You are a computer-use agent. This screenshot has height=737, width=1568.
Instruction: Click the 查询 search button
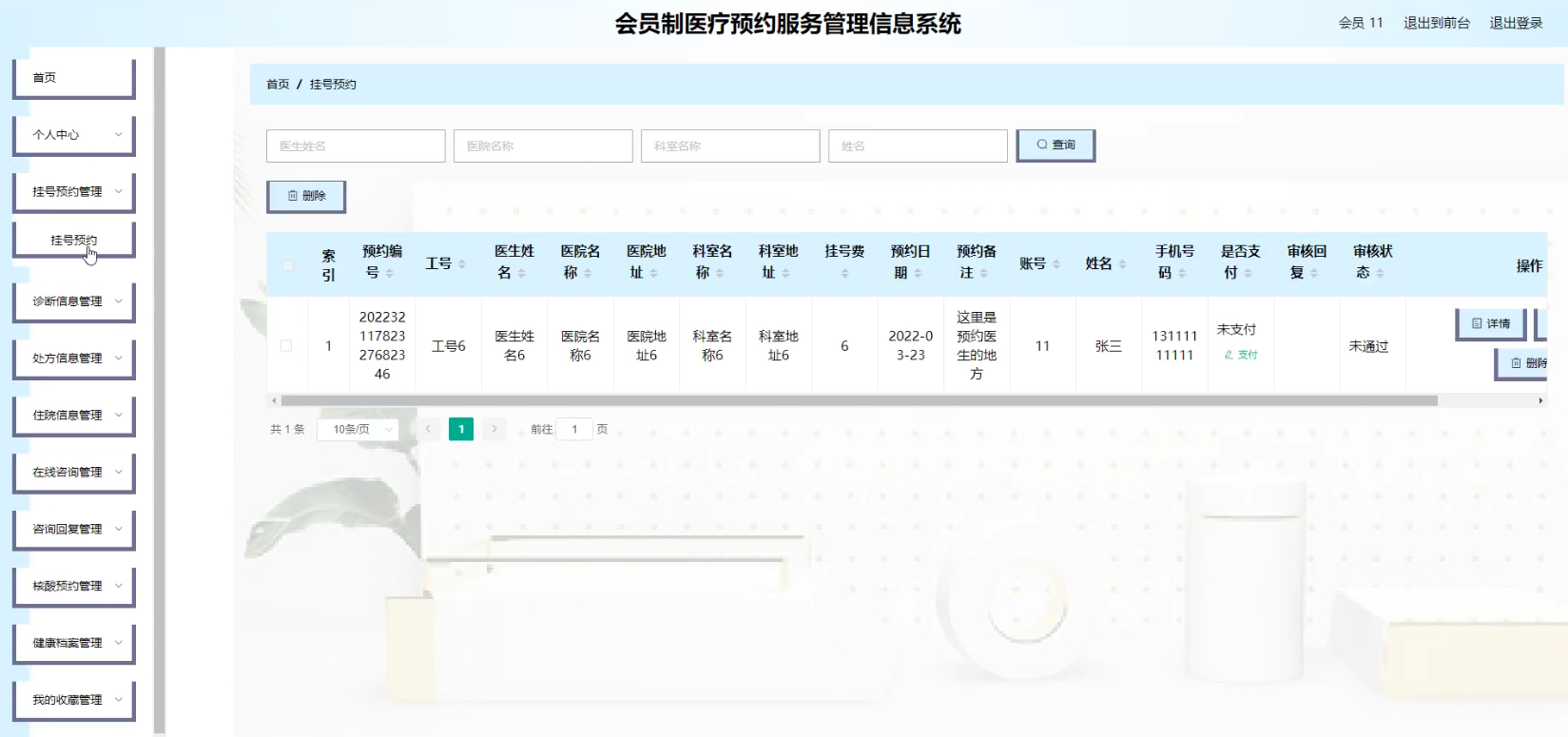click(1055, 145)
